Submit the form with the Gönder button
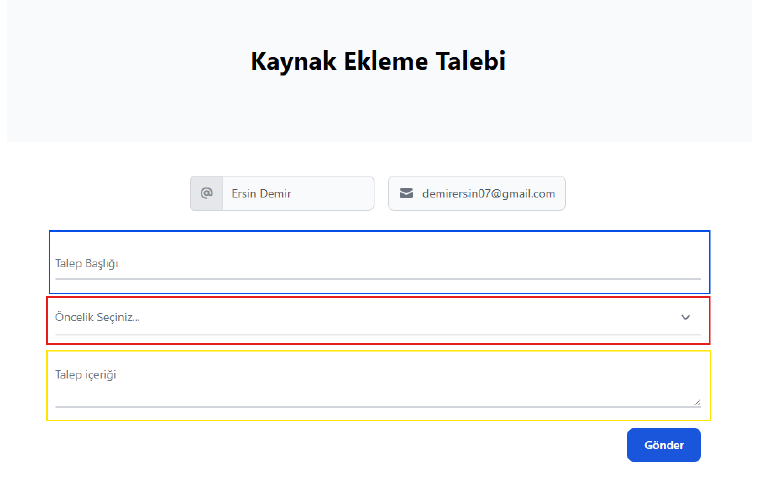This screenshot has height=501, width=776. tap(664, 445)
